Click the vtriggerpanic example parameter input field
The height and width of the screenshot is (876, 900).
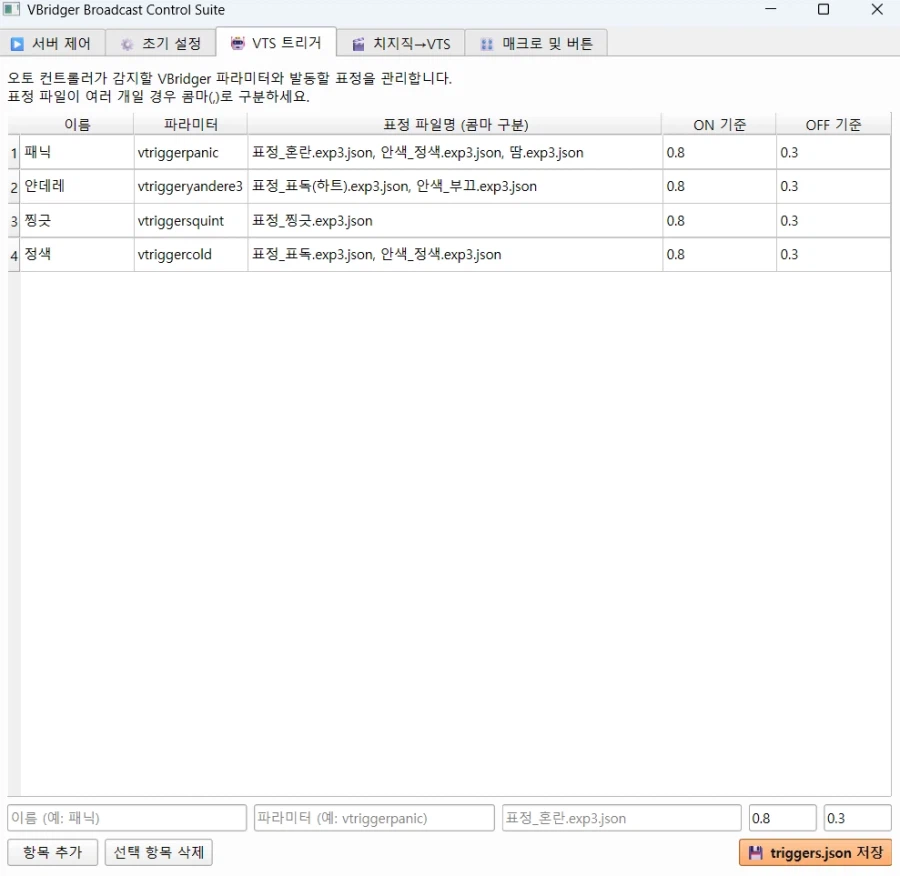374,817
